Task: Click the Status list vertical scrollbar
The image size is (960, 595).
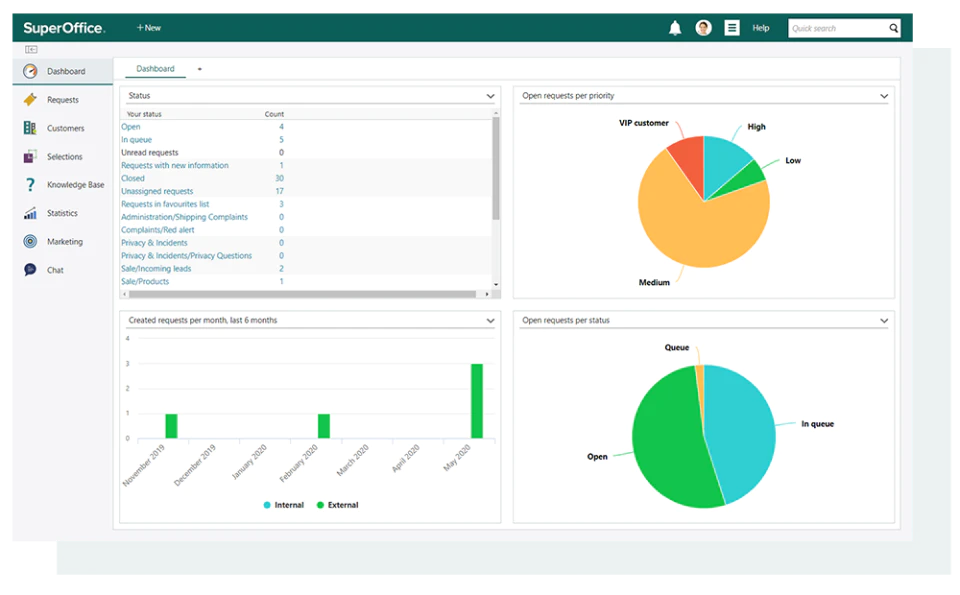Action: (x=496, y=168)
